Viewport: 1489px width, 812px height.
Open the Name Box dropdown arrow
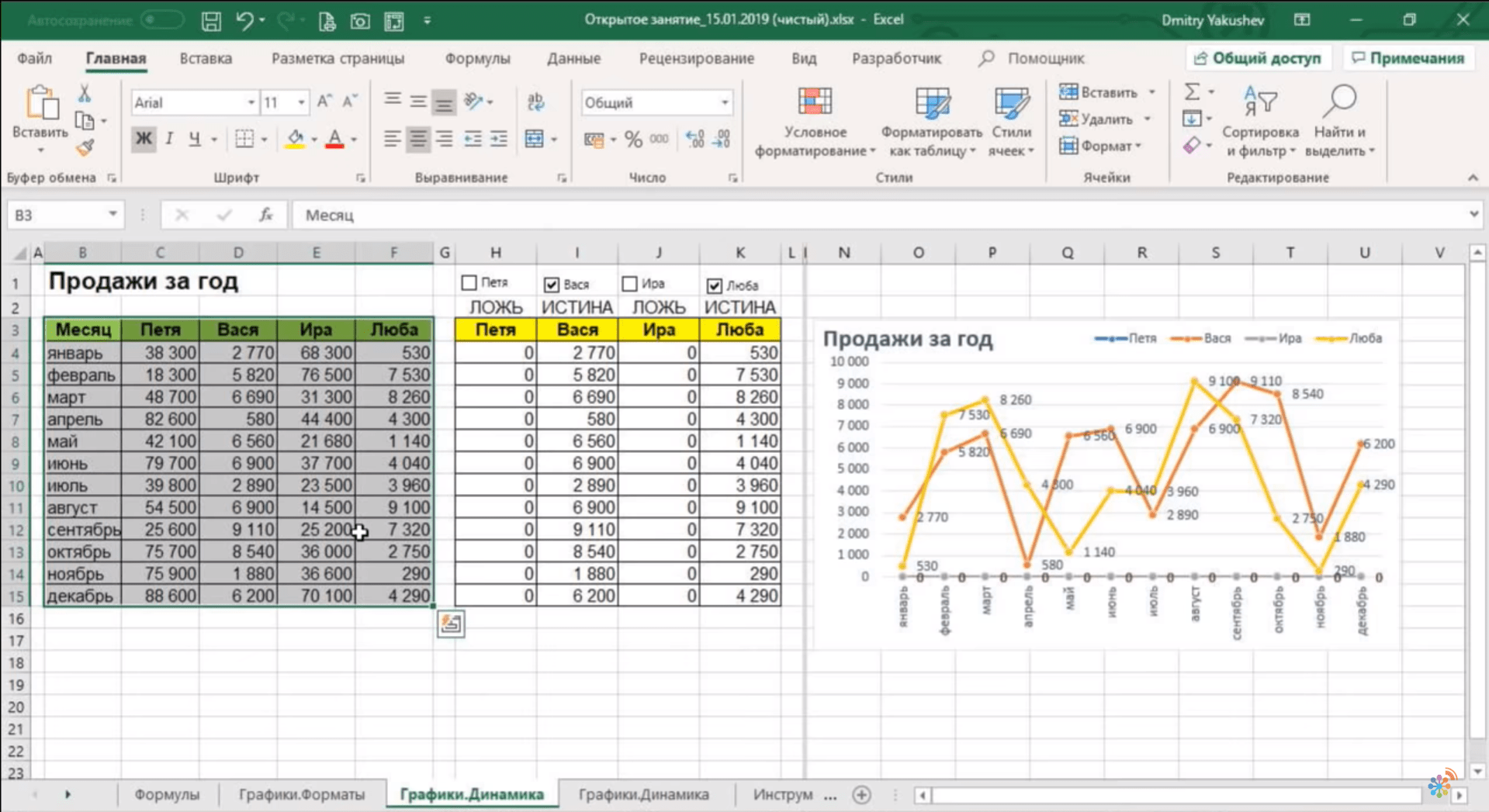point(113,214)
